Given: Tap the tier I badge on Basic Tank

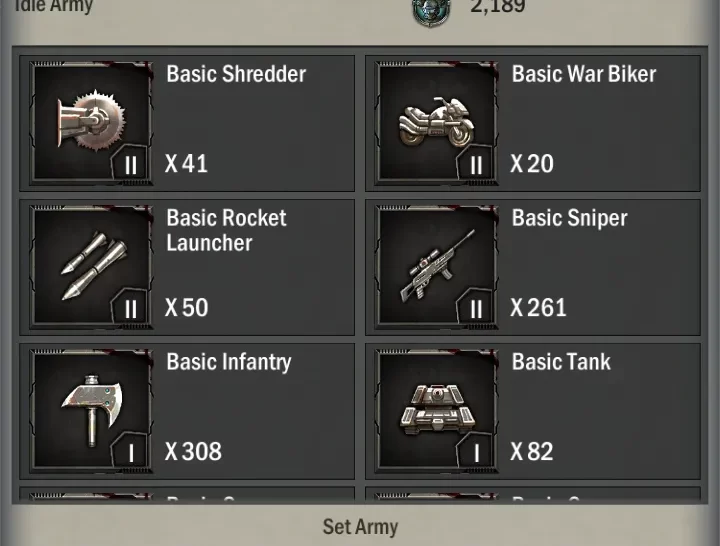Looking at the screenshot, I should [476, 451].
